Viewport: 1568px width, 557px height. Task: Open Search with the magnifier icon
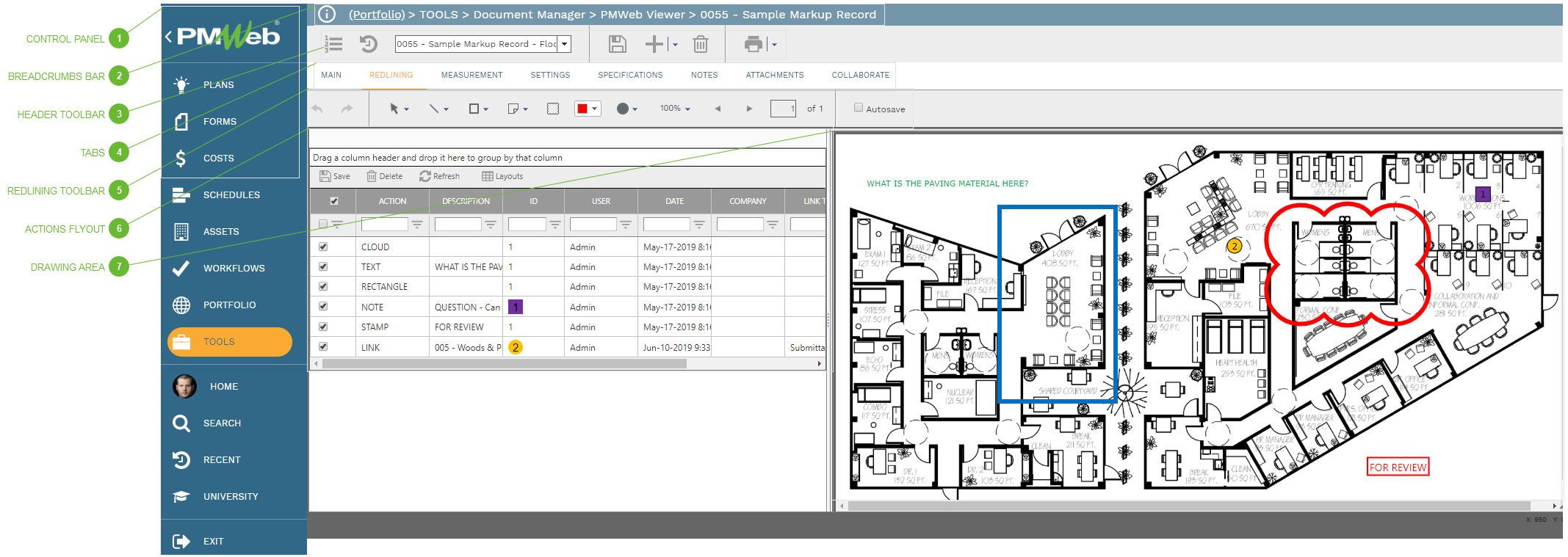pos(181,423)
